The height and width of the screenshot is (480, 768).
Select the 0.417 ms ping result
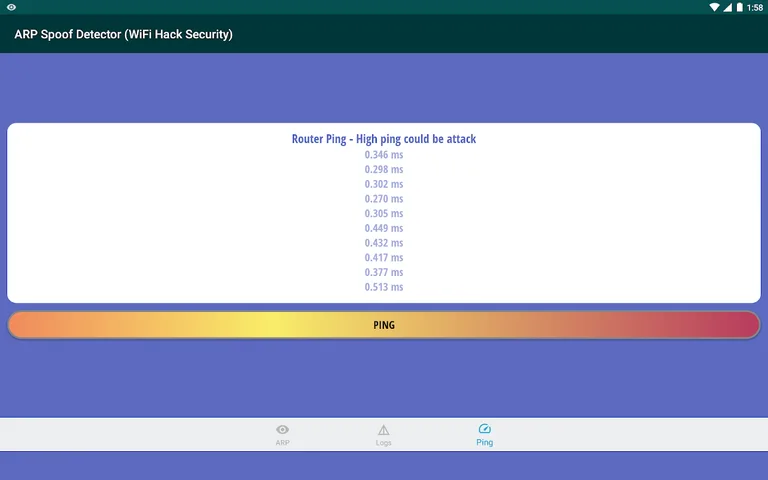pos(384,258)
